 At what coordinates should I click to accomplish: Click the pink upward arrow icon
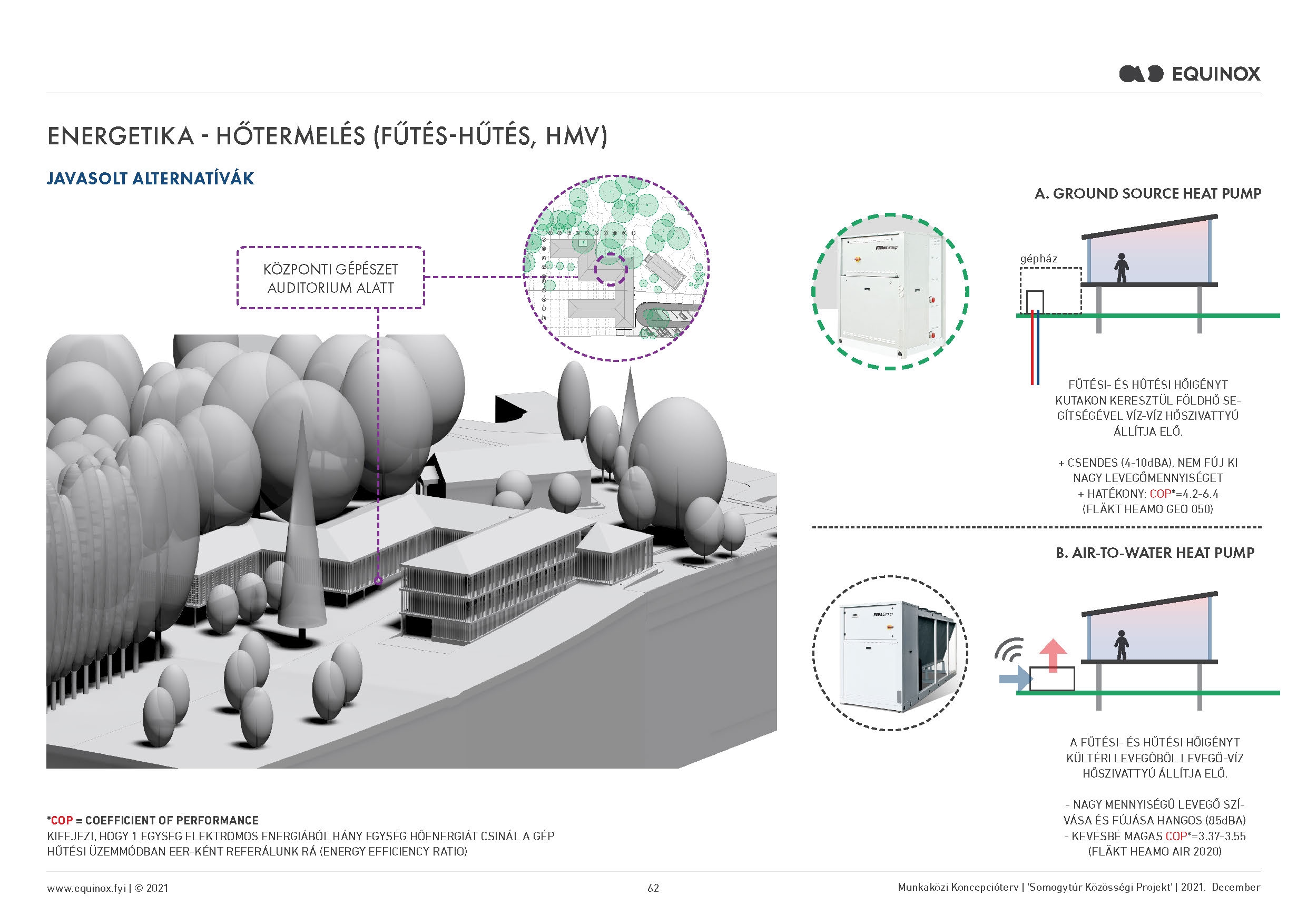pos(1053,656)
